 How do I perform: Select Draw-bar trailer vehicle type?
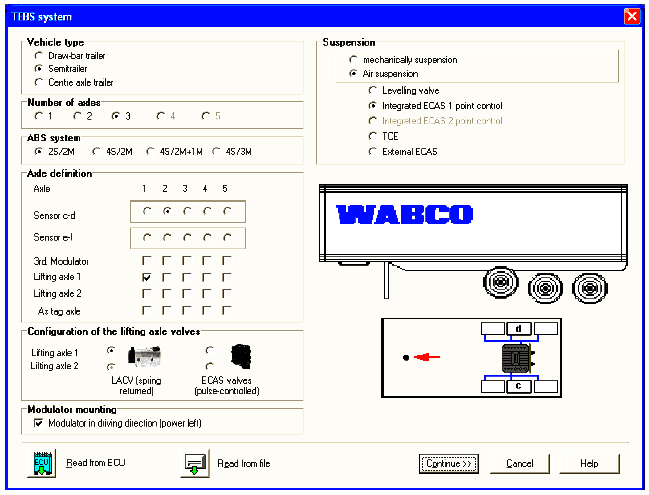38,55
